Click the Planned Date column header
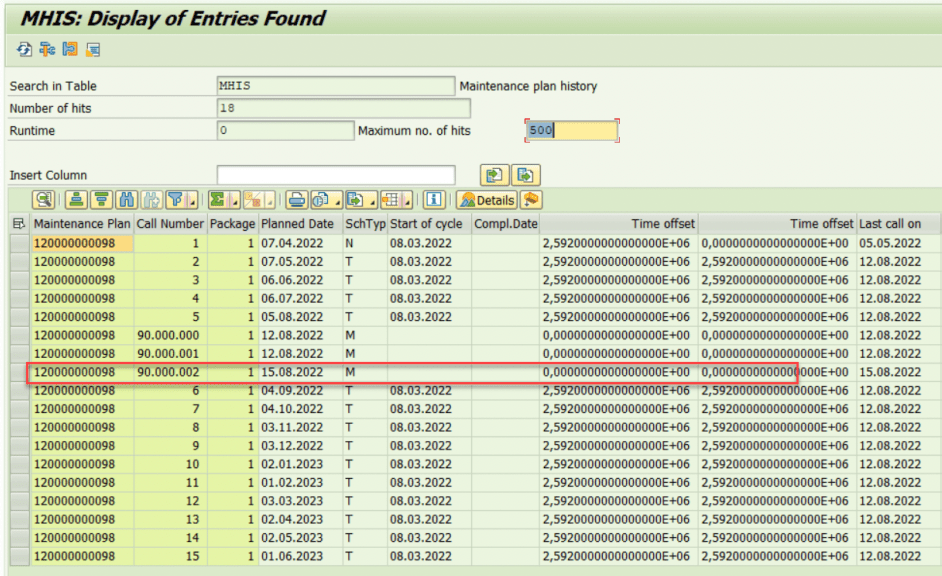 pyautogui.click(x=298, y=223)
